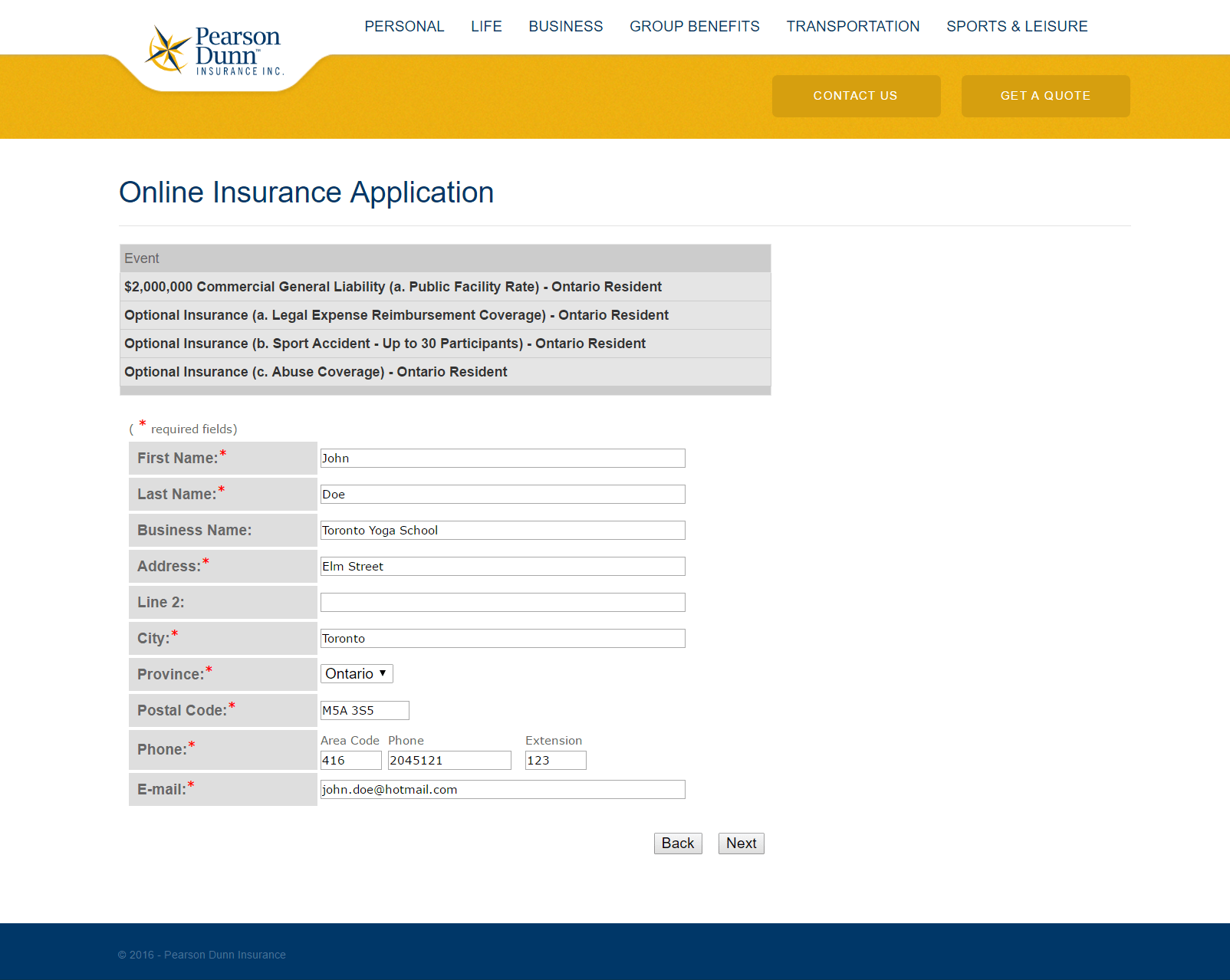Focus the Phone number input with 2045121
This screenshot has height=980, width=1230.
(449, 761)
